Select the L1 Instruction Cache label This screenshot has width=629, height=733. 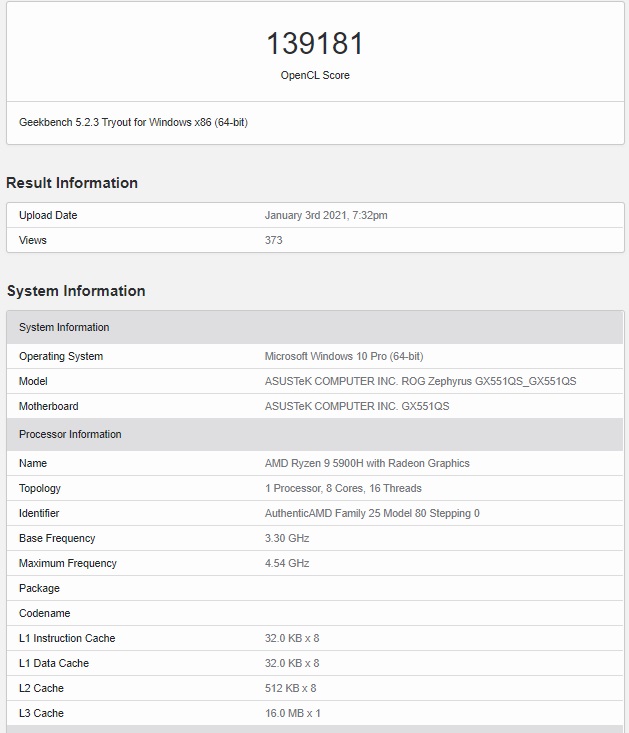[67, 639]
